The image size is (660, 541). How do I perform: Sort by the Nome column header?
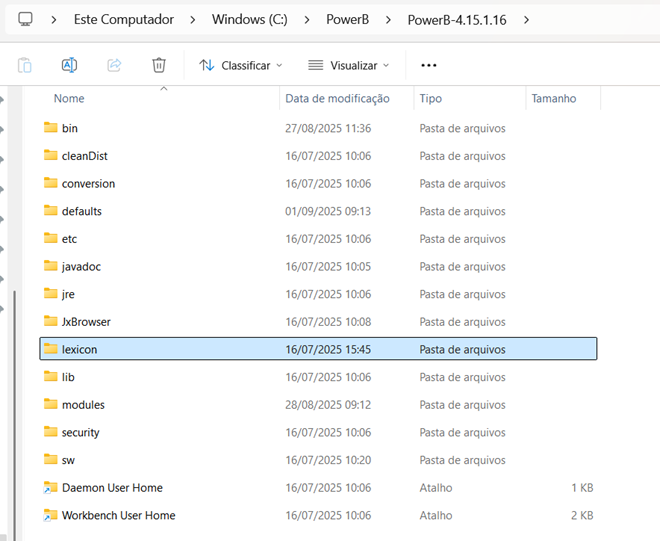[x=69, y=99]
